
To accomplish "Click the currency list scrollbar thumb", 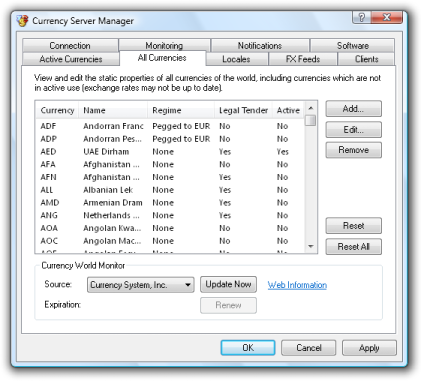I will click(311, 120).
